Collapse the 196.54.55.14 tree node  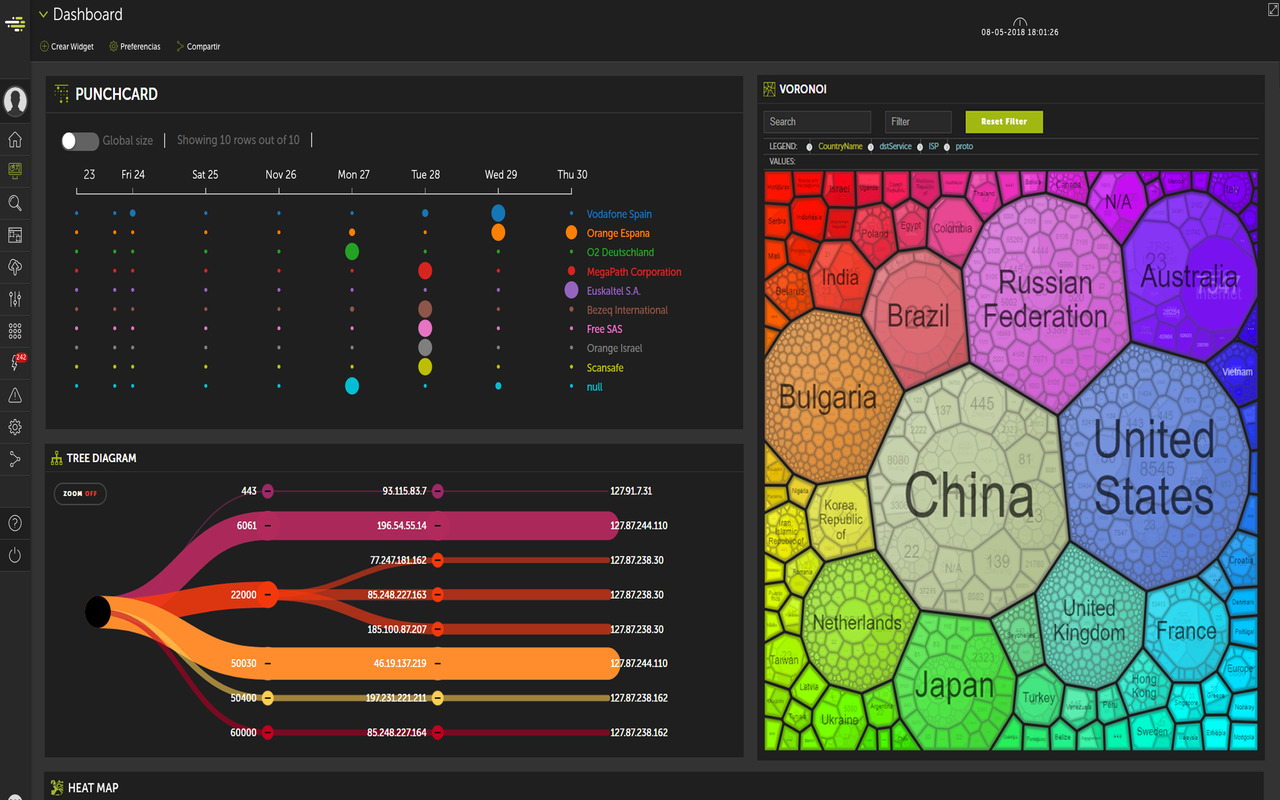click(437, 526)
